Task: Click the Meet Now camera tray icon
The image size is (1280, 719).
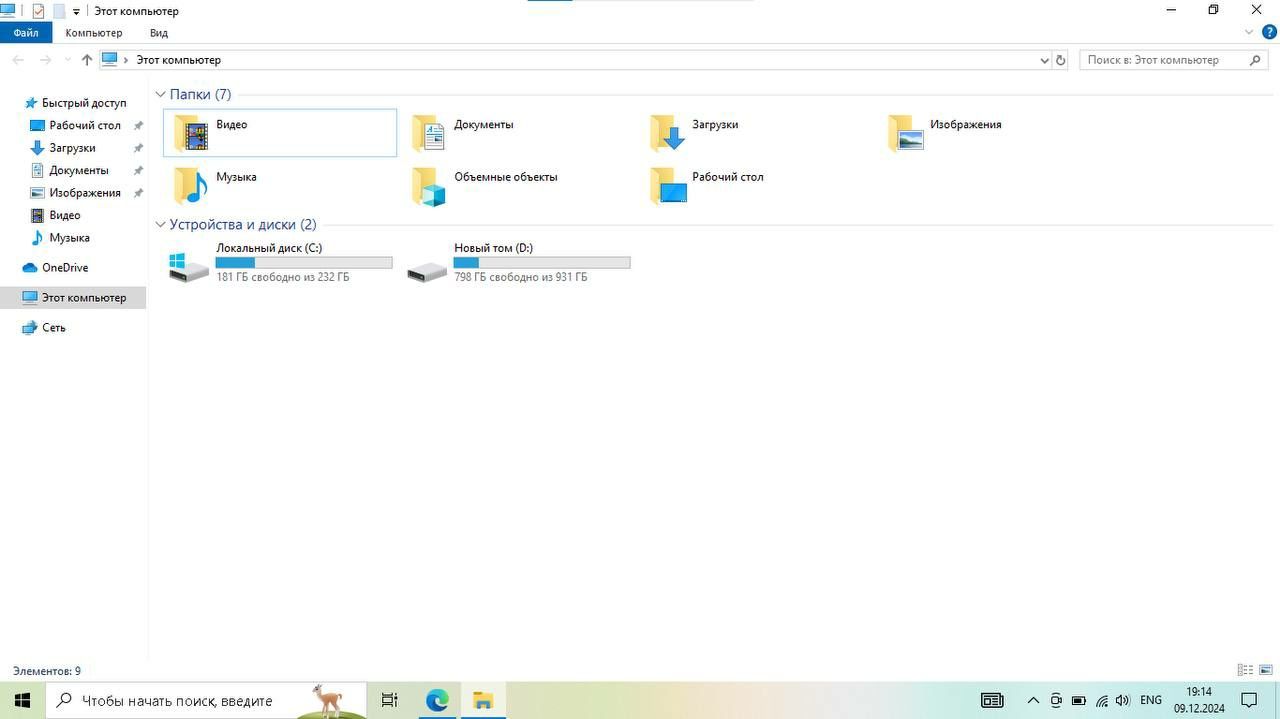Action: pyautogui.click(x=1056, y=700)
